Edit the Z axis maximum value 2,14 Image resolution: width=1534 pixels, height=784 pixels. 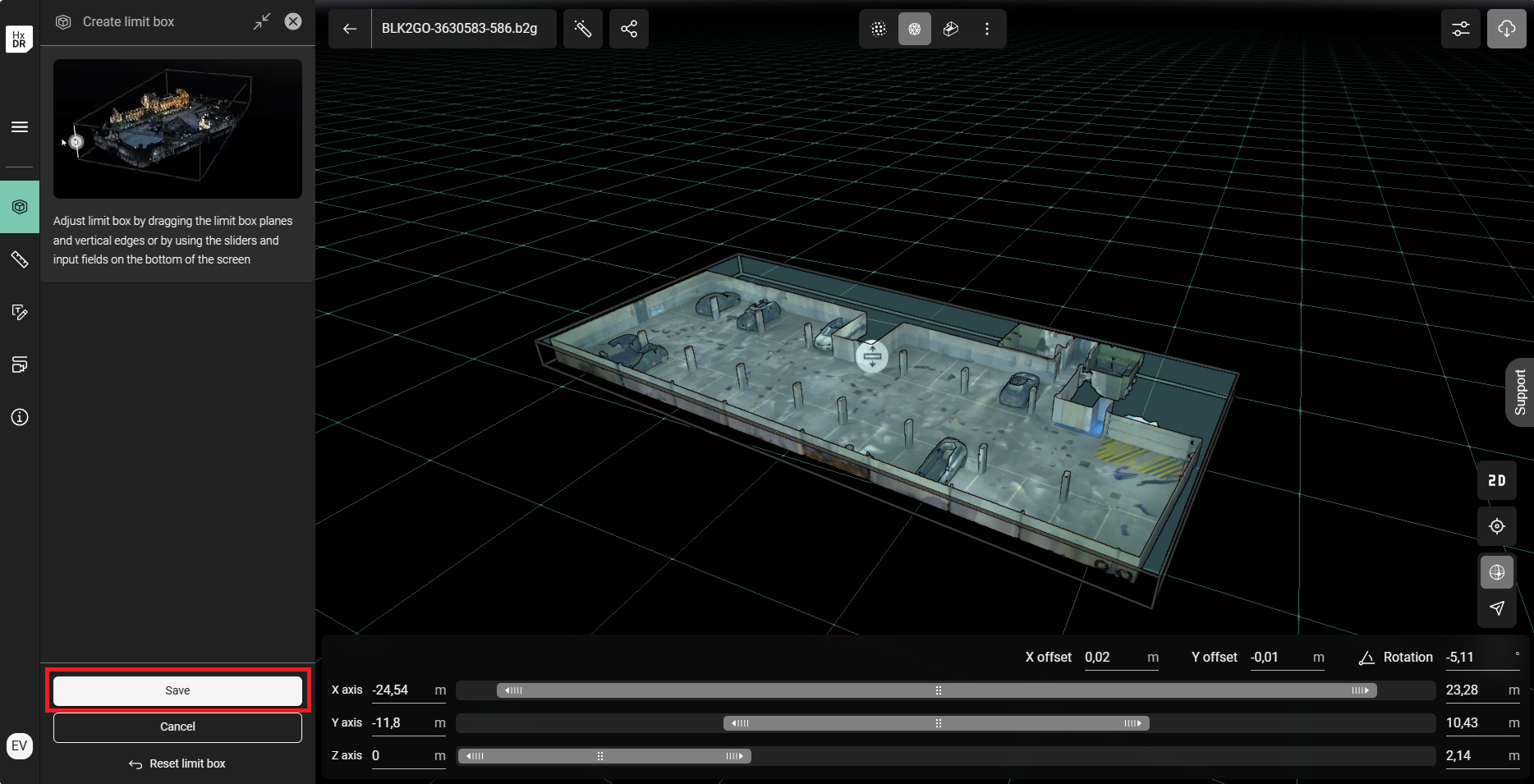pyautogui.click(x=1483, y=756)
